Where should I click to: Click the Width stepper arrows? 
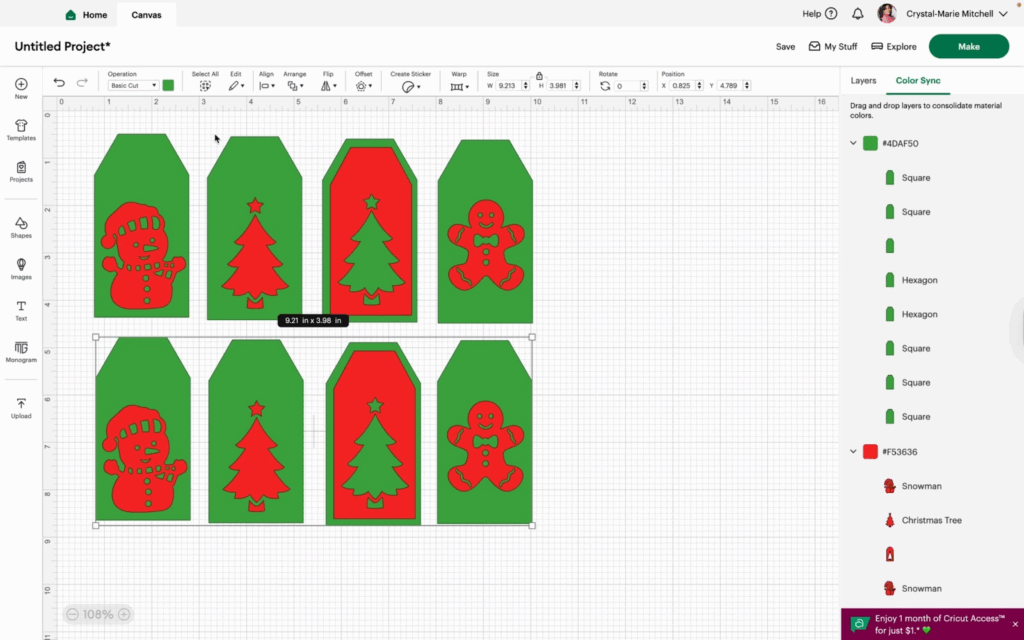point(526,86)
